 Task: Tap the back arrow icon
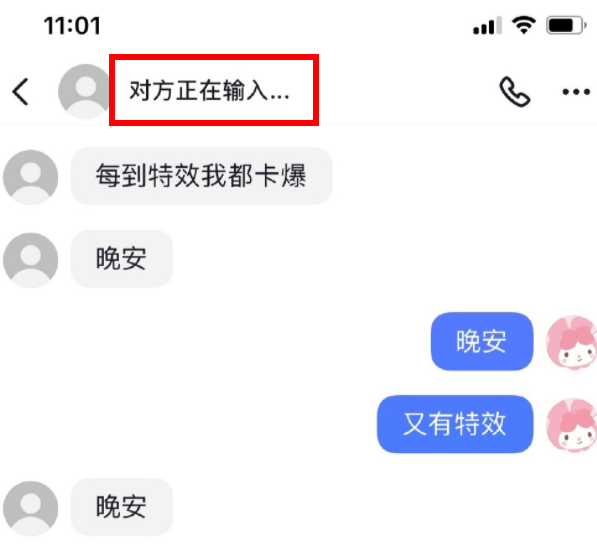click(x=21, y=91)
